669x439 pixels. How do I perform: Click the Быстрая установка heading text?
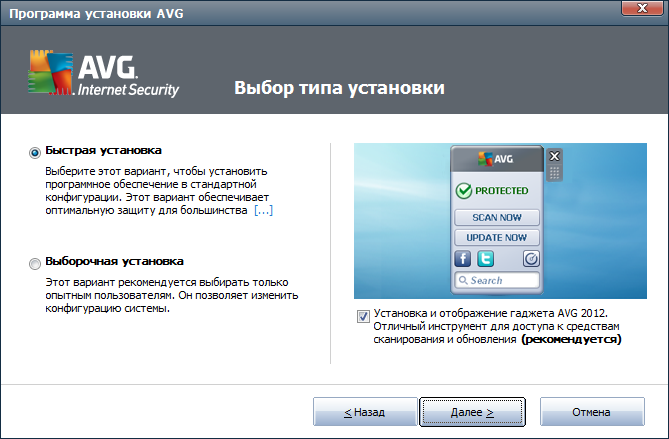pos(103,151)
